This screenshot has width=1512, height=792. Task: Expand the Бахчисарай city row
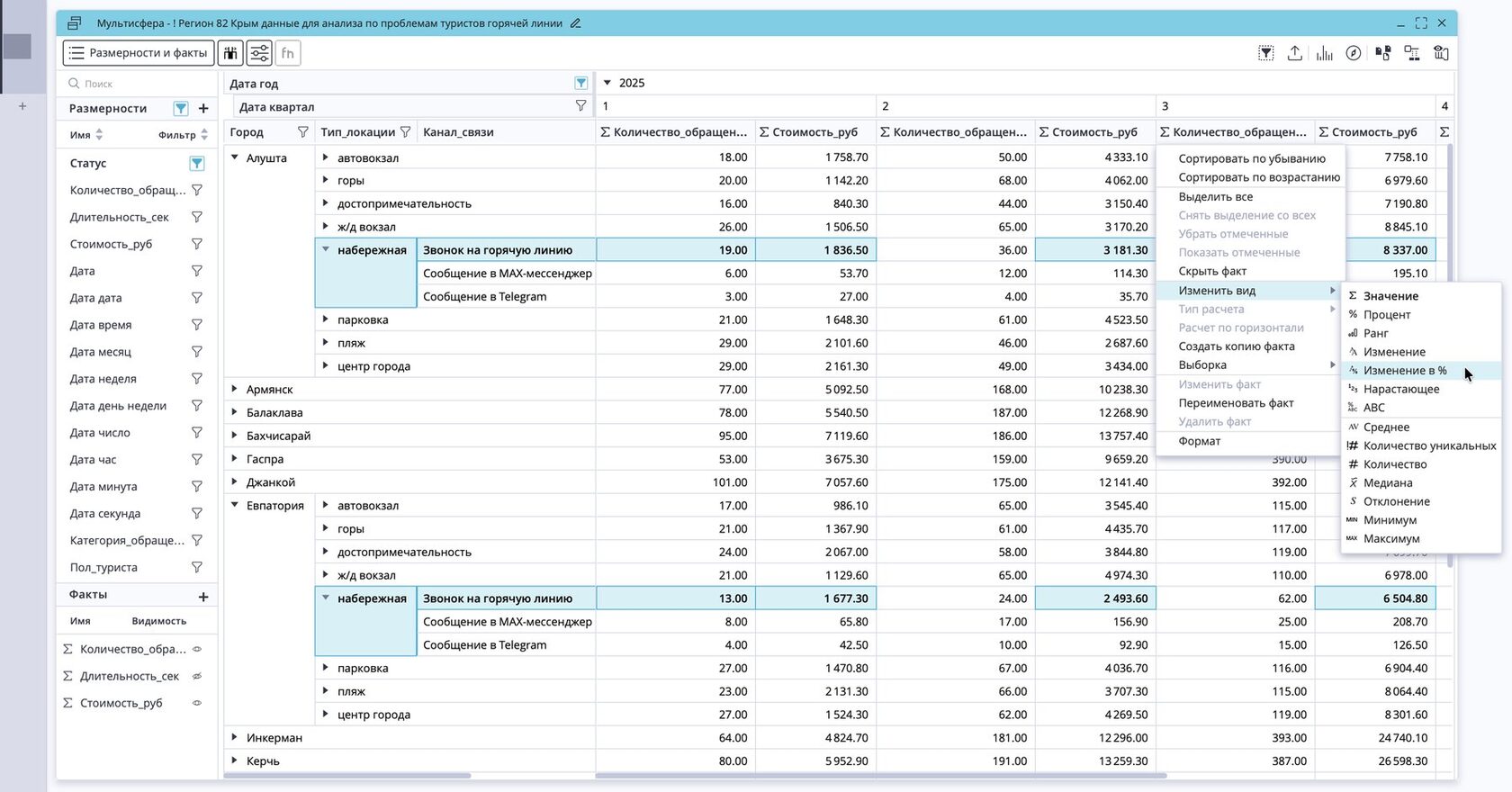tap(235, 436)
